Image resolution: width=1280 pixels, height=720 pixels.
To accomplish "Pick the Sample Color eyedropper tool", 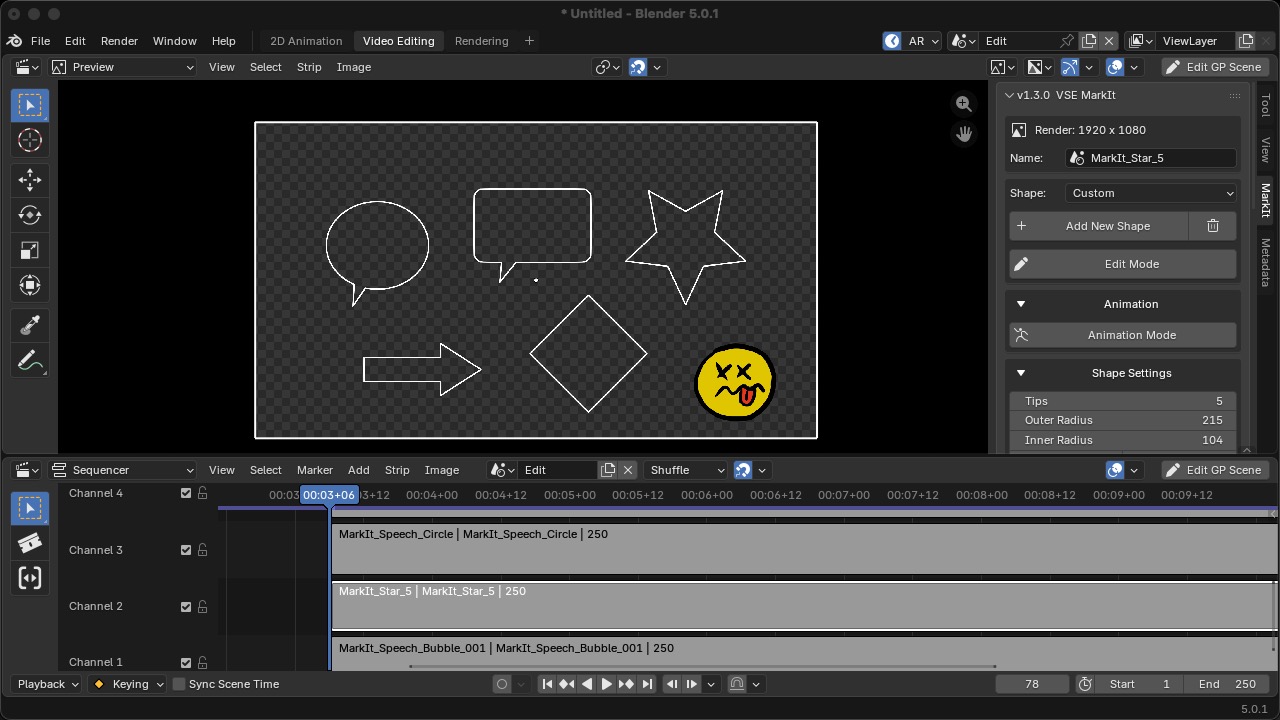I will point(30,324).
